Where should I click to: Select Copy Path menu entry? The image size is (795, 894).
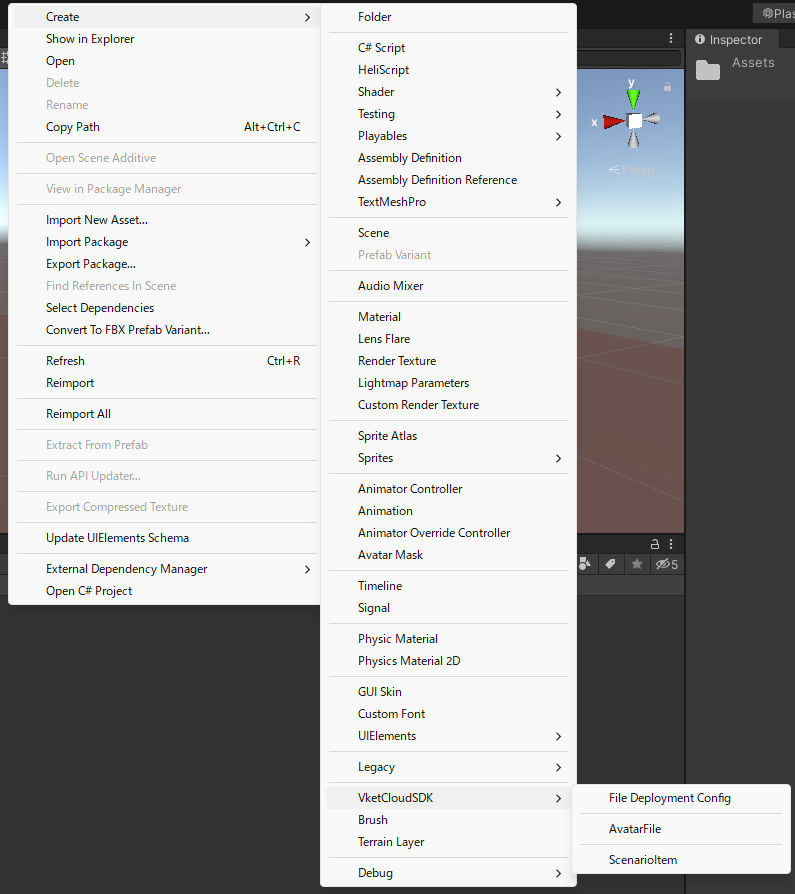pyautogui.click(x=166, y=127)
